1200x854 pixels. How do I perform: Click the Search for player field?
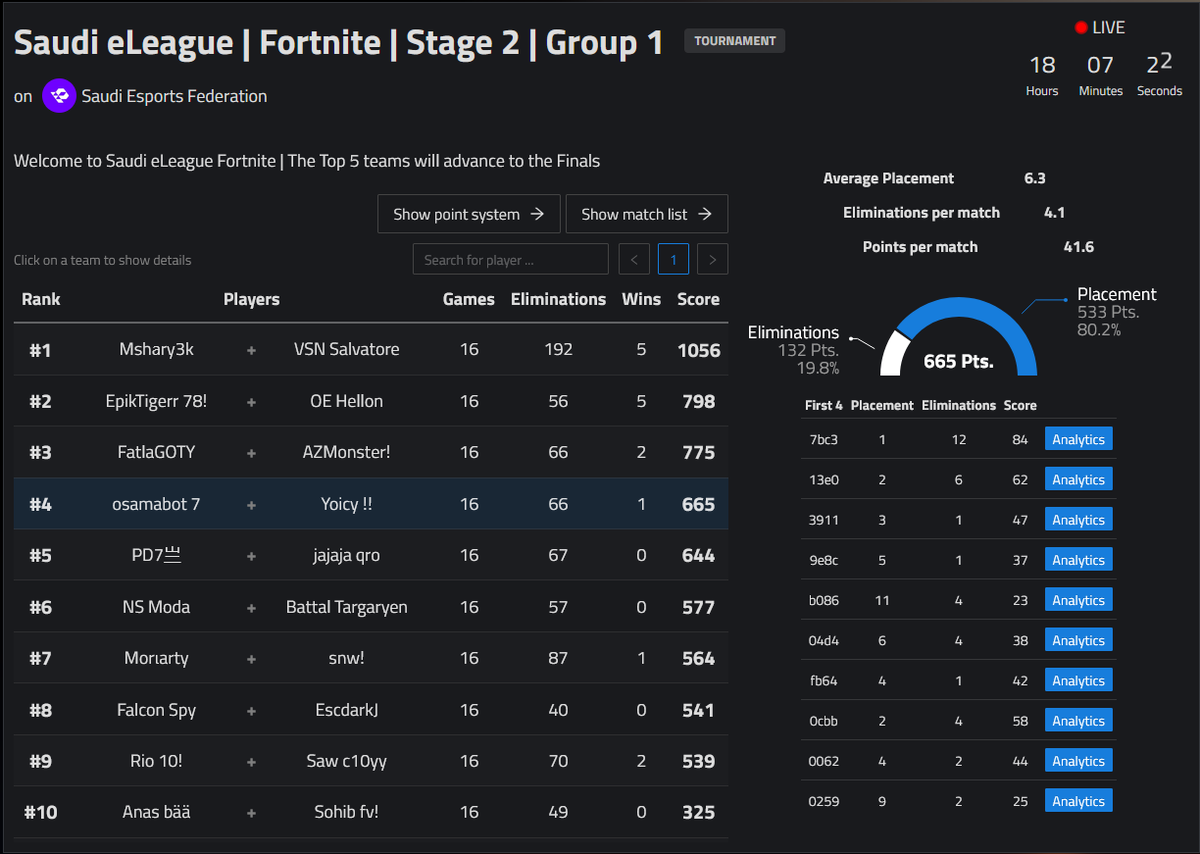click(x=511, y=259)
